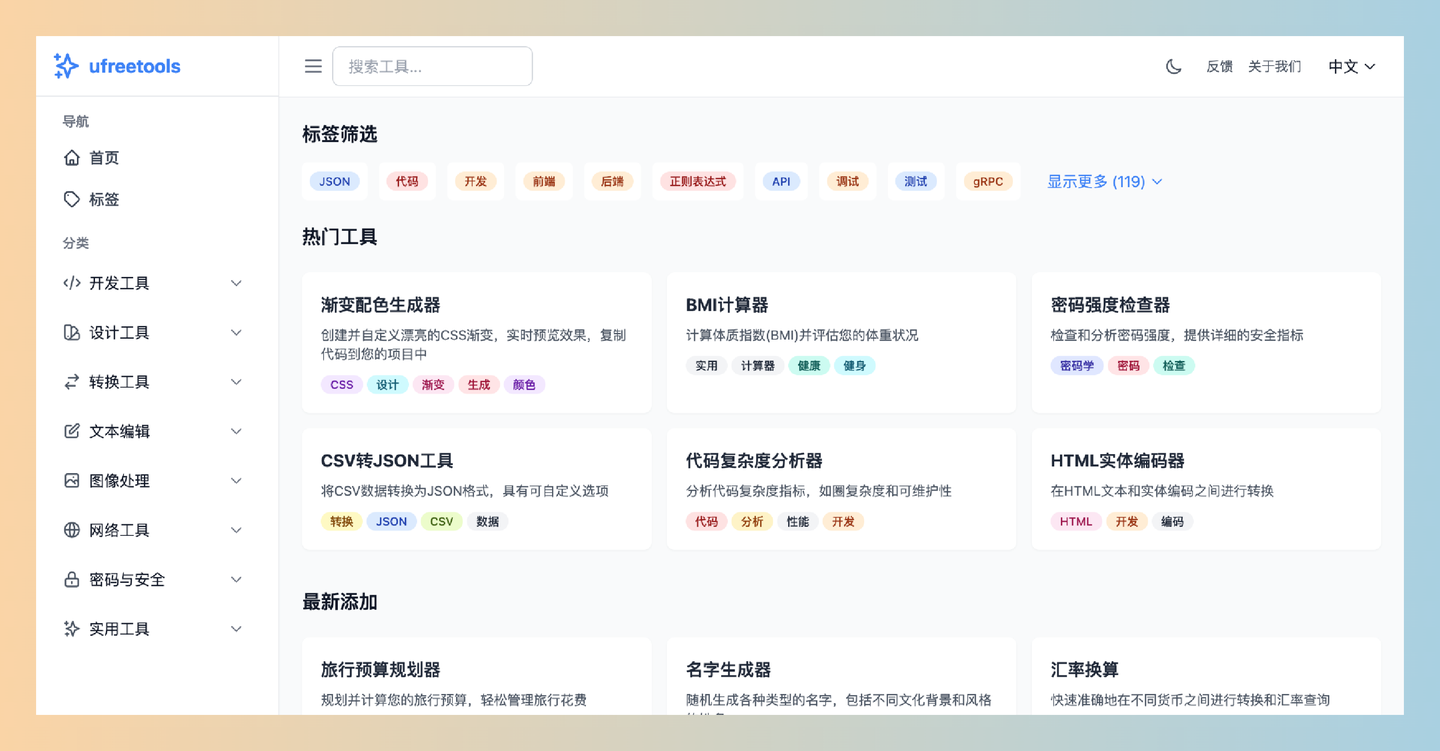Open the 中文 language dropdown
This screenshot has height=751, width=1440.
point(1351,66)
